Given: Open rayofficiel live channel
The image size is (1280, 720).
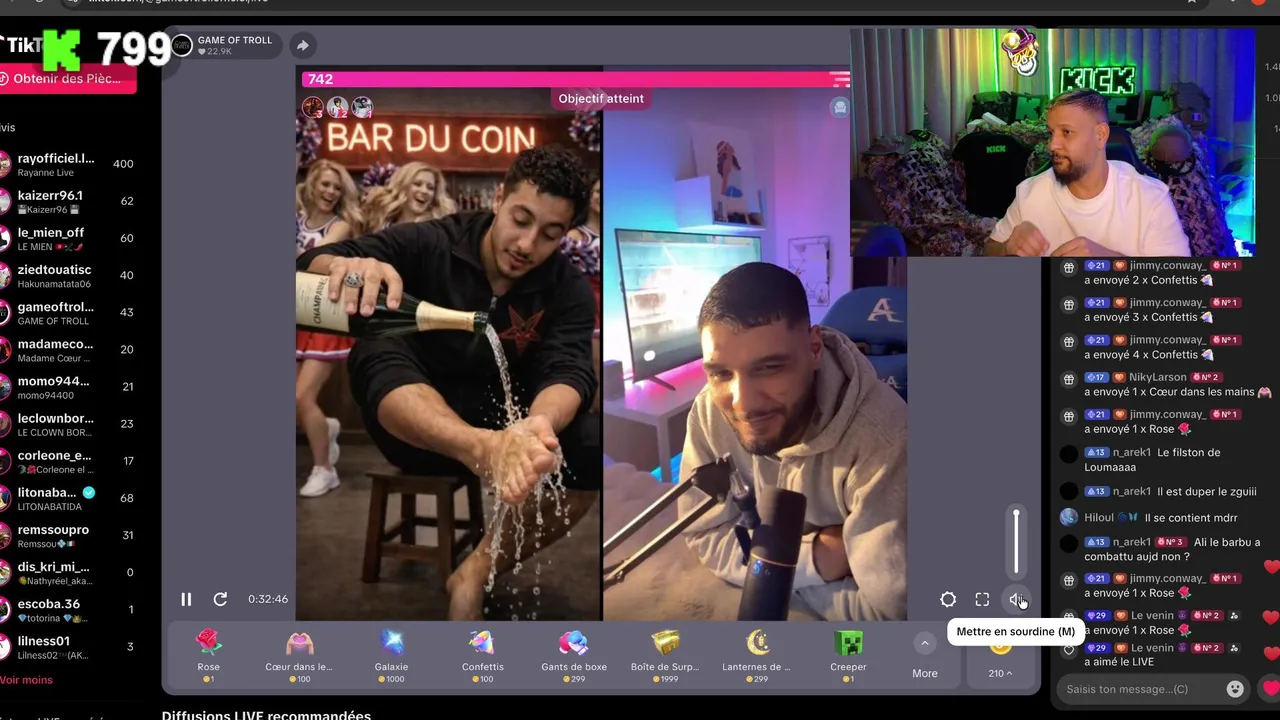Looking at the screenshot, I should [68, 165].
